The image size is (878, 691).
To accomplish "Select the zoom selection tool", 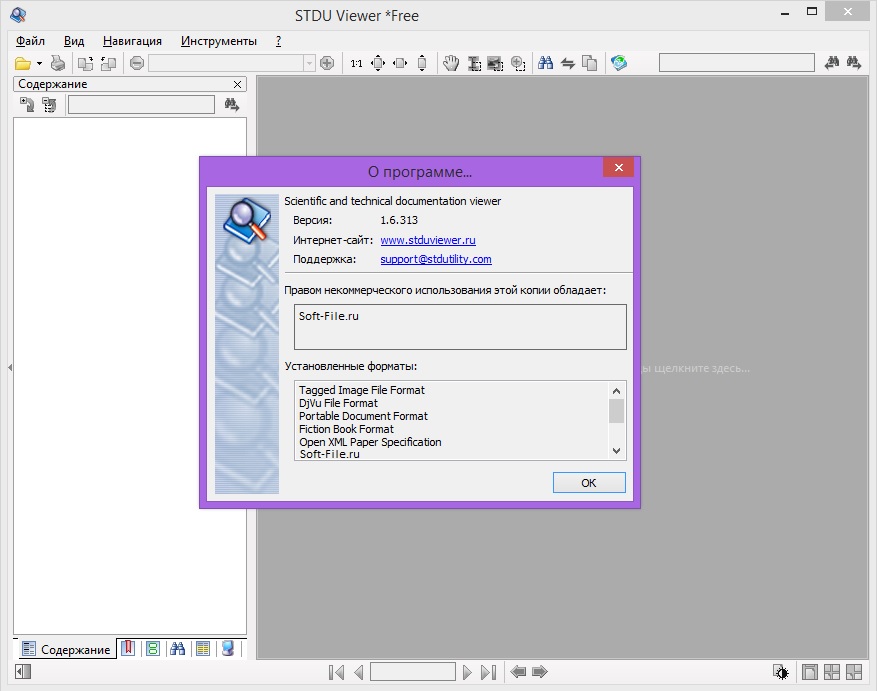I will pyautogui.click(x=518, y=63).
